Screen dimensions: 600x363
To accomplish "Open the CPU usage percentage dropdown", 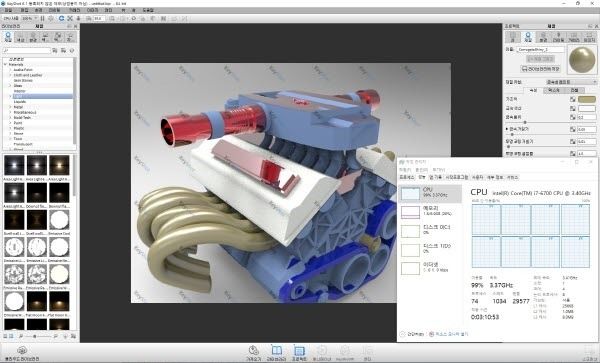I will coord(29,18).
